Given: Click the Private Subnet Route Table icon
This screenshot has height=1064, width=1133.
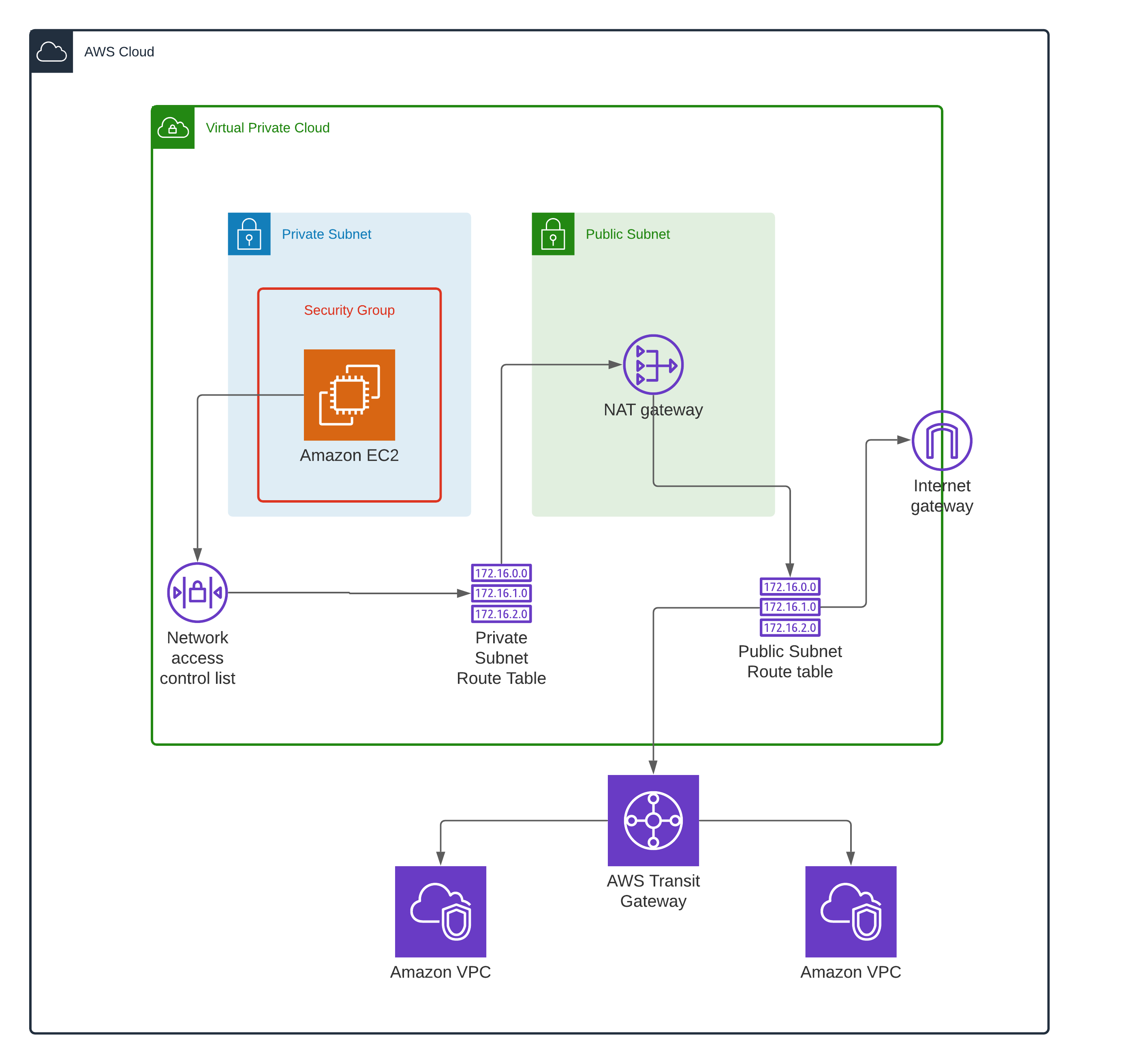Looking at the screenshot, I should 501,593.
